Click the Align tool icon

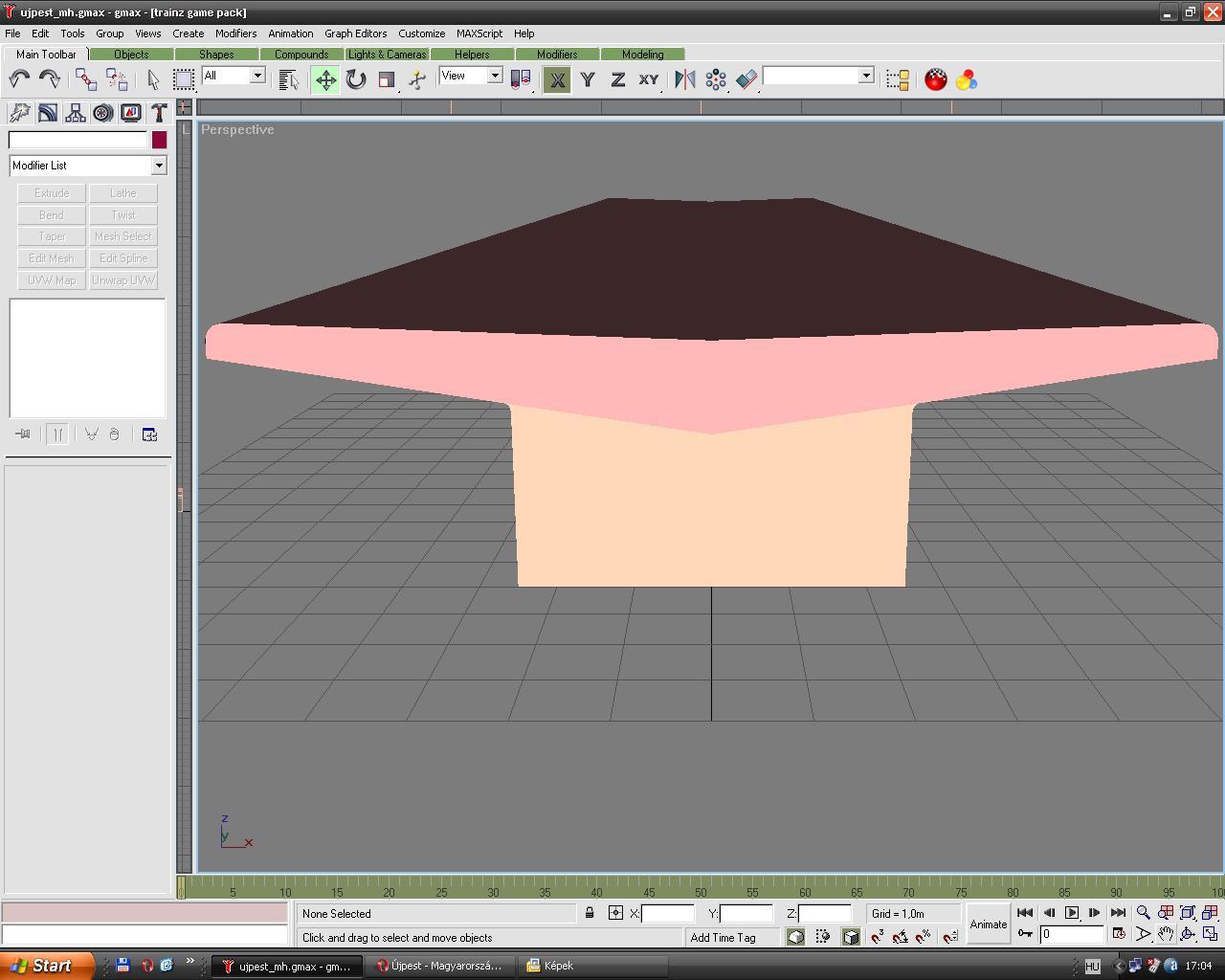(x=746, y=80)
